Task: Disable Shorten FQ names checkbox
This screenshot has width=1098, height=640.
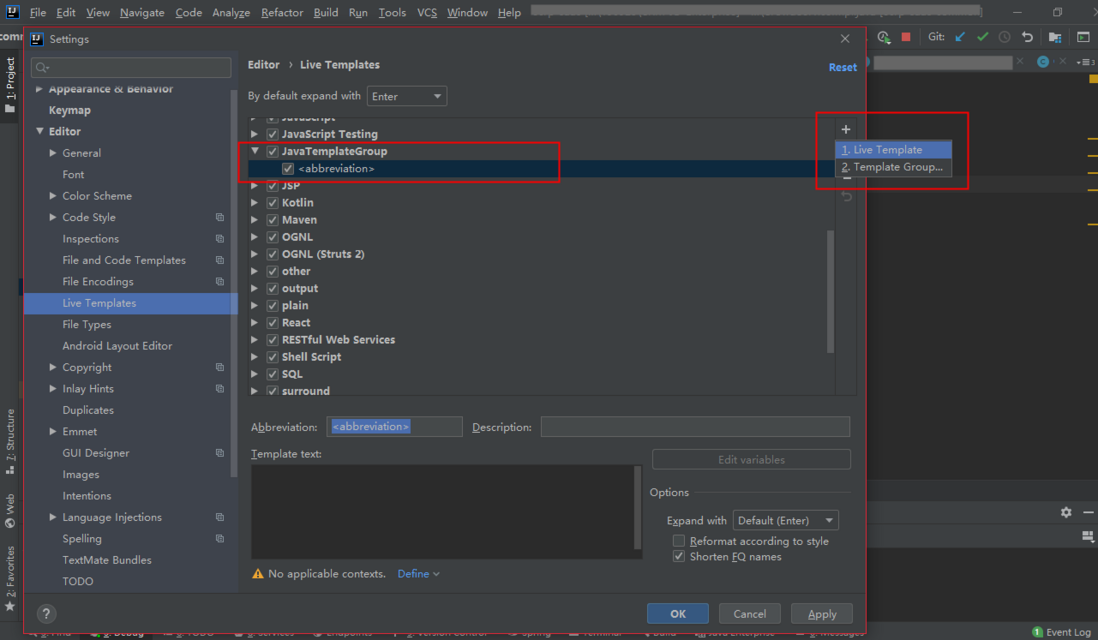Action: tap(679, 557)
